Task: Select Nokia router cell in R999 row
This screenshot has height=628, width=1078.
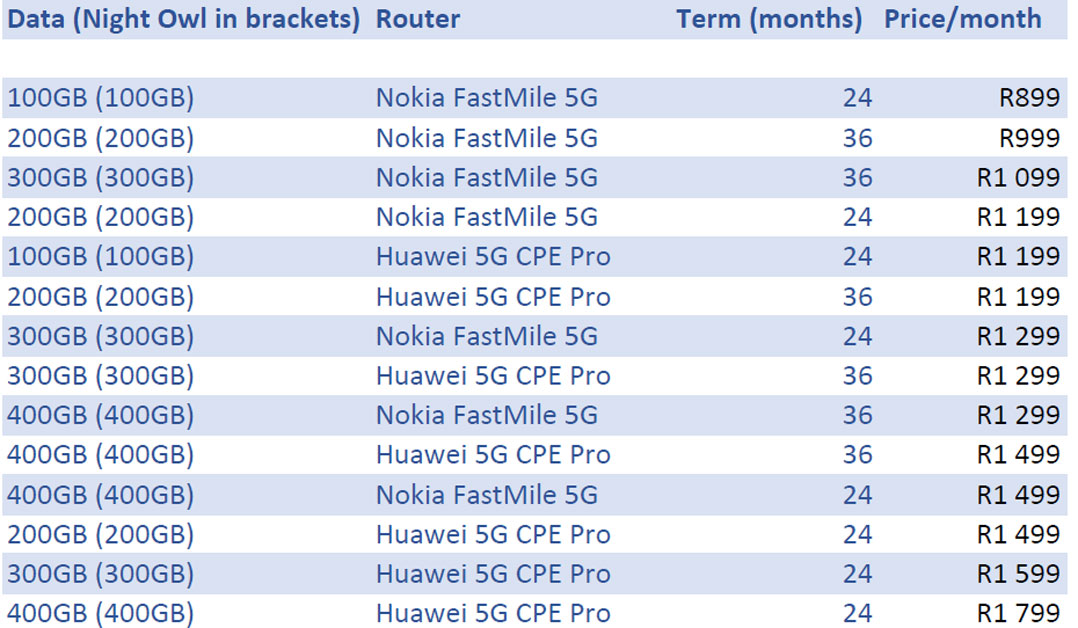Action: click(487, 138)
